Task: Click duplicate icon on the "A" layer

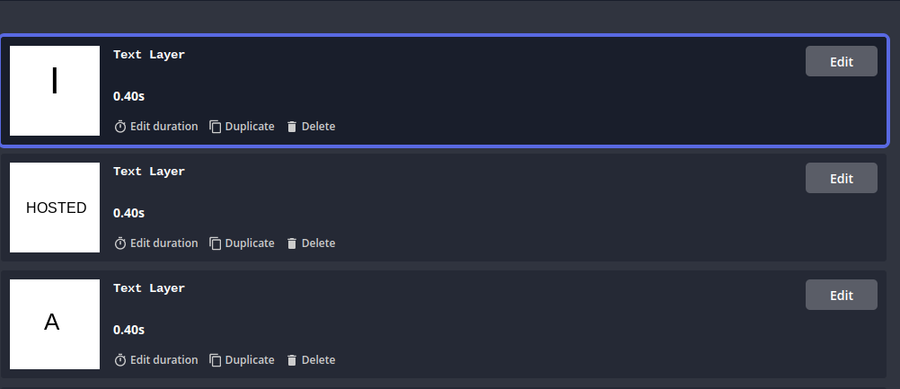Action: [x=215, y=360]
